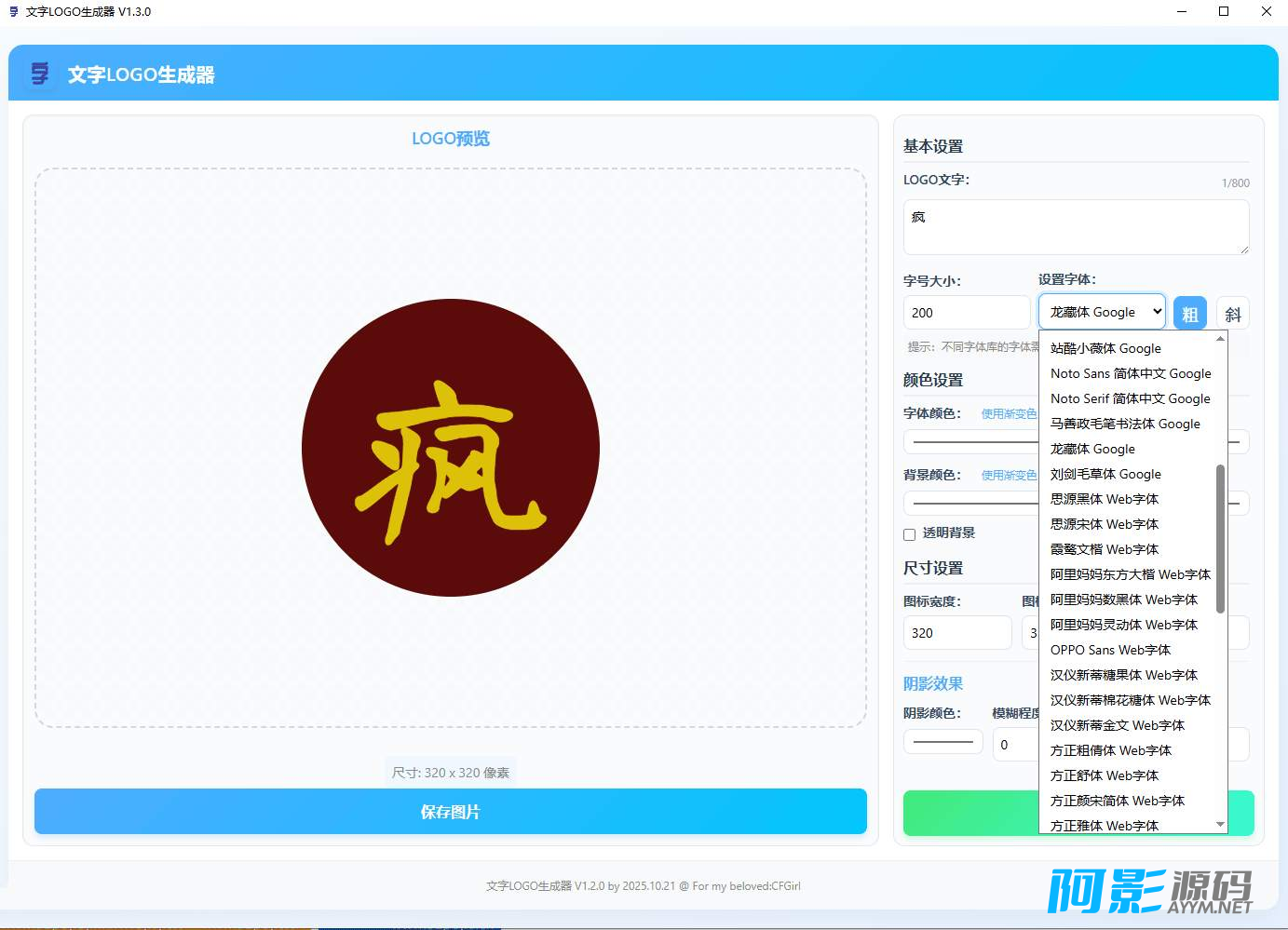Pick 刘剑毛草体 Google font
The width and height of the screenshot is (1288, 930).
[1105, 474]
